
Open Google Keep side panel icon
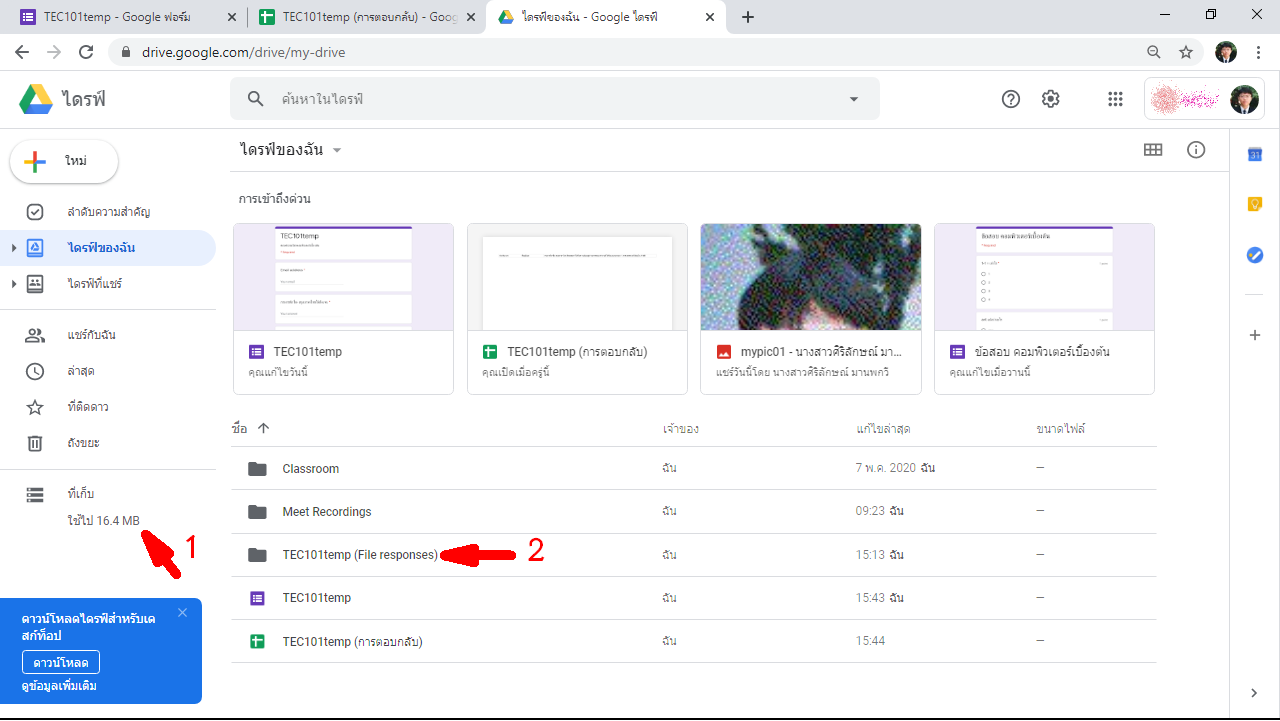(1255, 204)
